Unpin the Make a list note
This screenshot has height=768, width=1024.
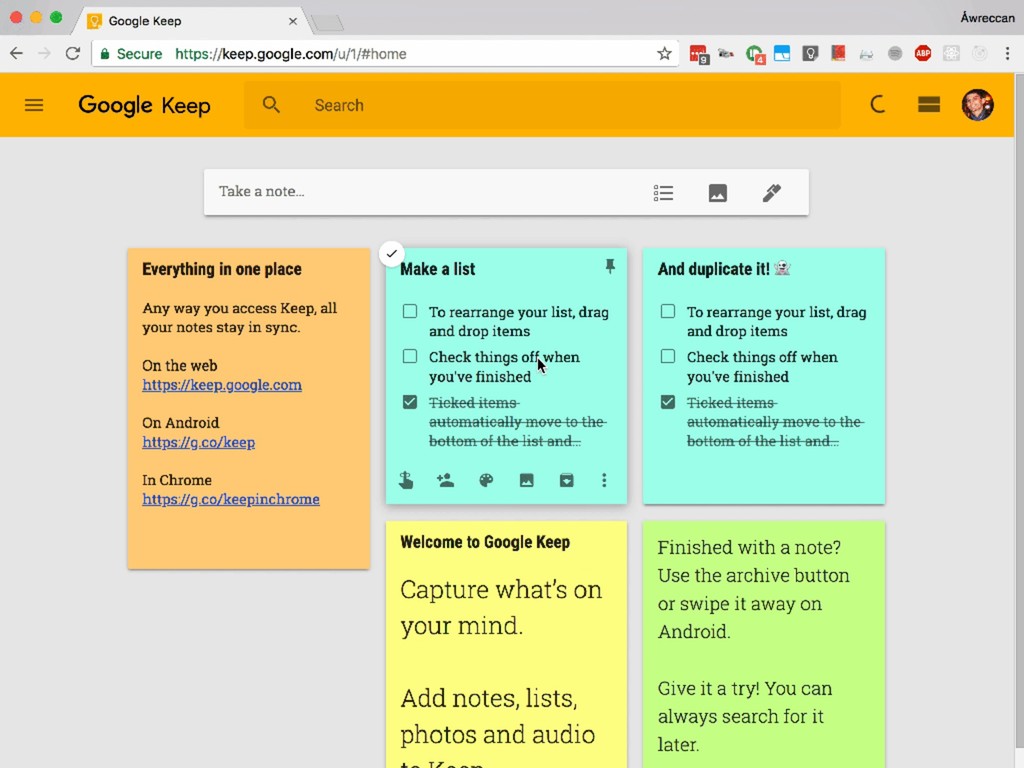coord(609,266)
